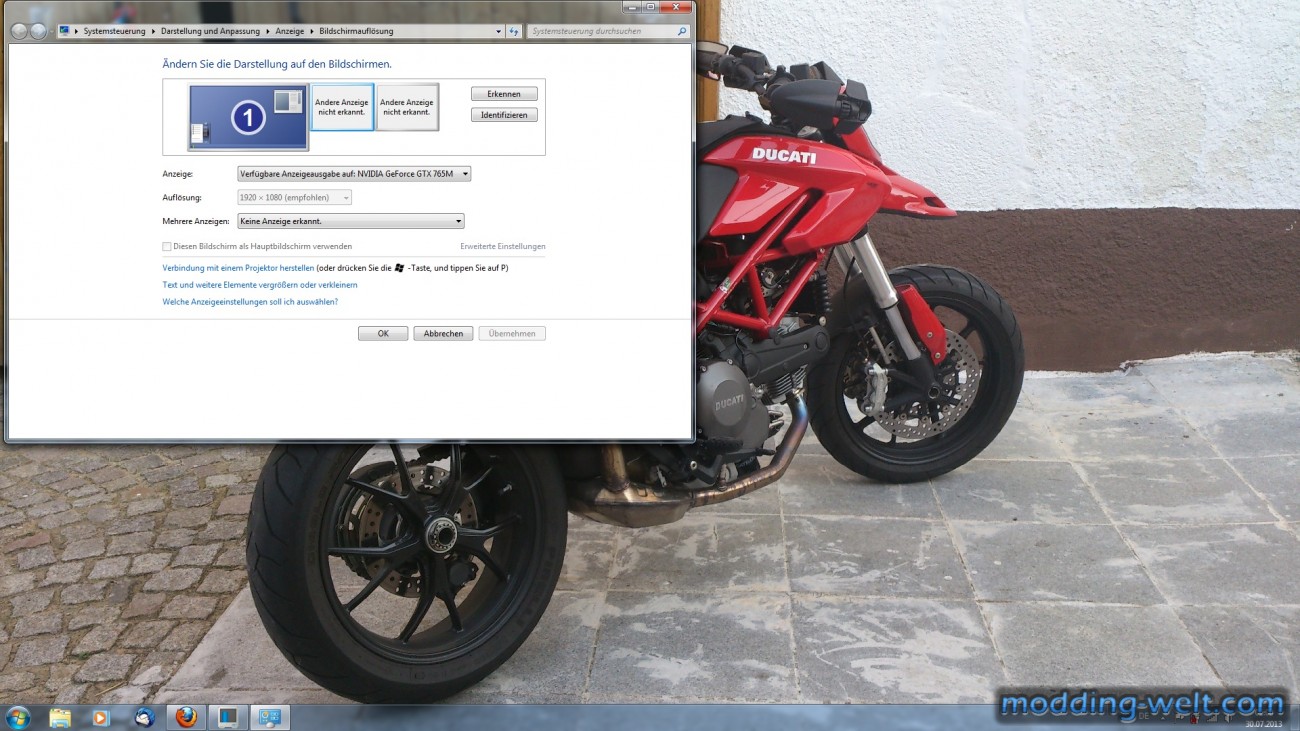Open the Auflösung resolution dropdown
This screenshot has width=1300, height=731.
295,198
